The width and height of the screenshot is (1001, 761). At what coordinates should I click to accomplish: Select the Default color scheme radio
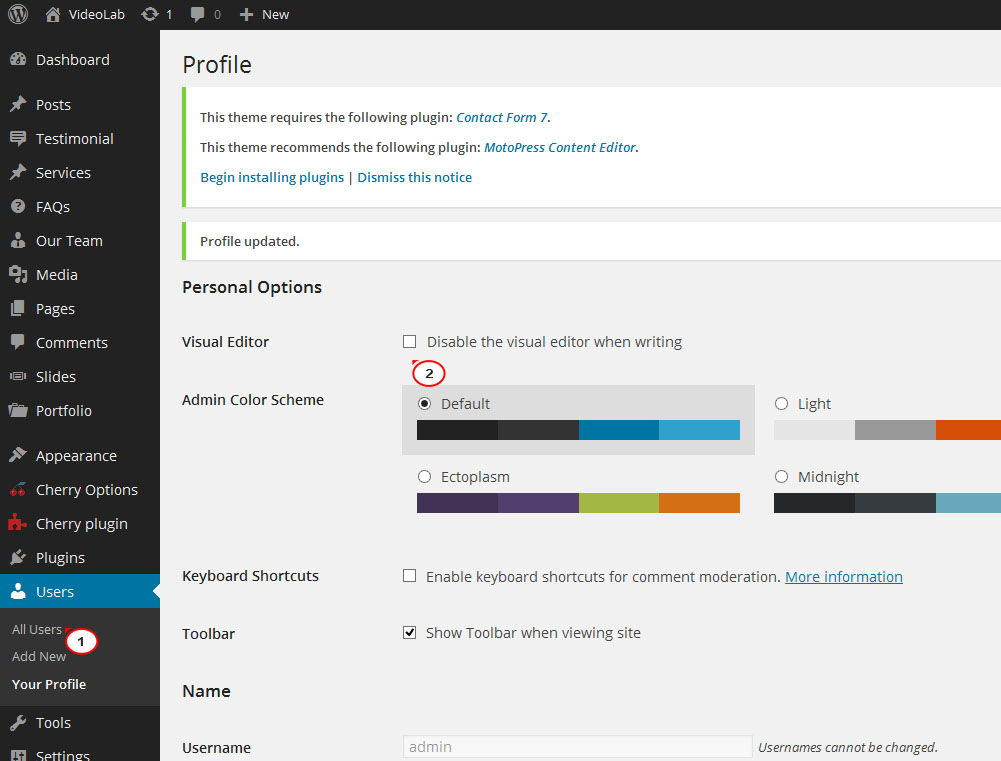tap(425, 403)
